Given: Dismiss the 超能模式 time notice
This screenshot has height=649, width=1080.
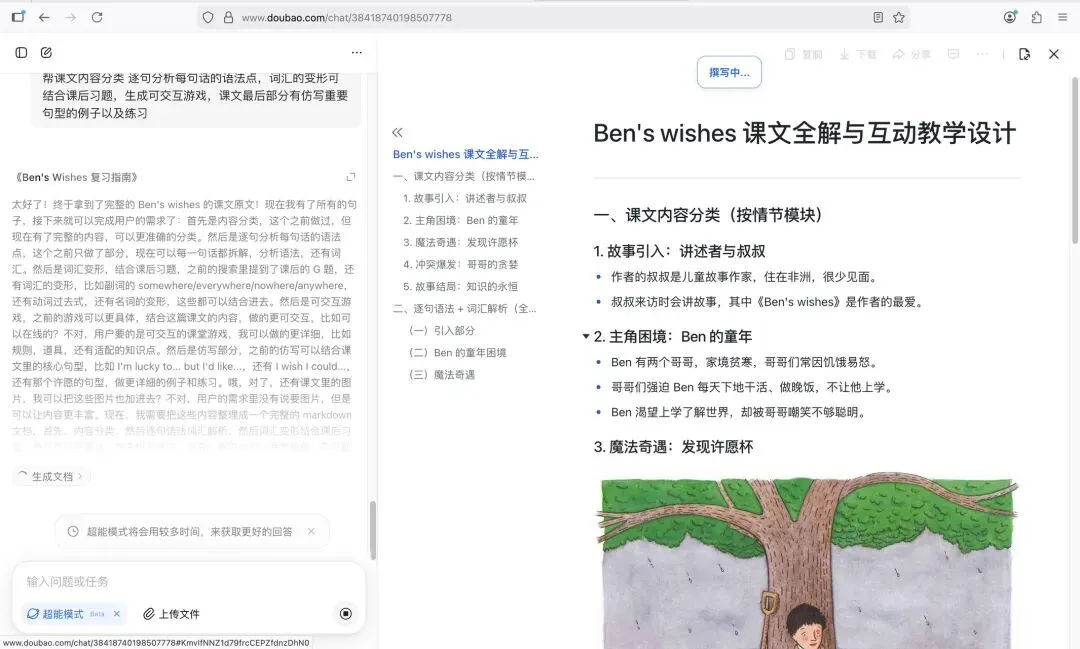Looking at the screenshot, I should (311, 531).
